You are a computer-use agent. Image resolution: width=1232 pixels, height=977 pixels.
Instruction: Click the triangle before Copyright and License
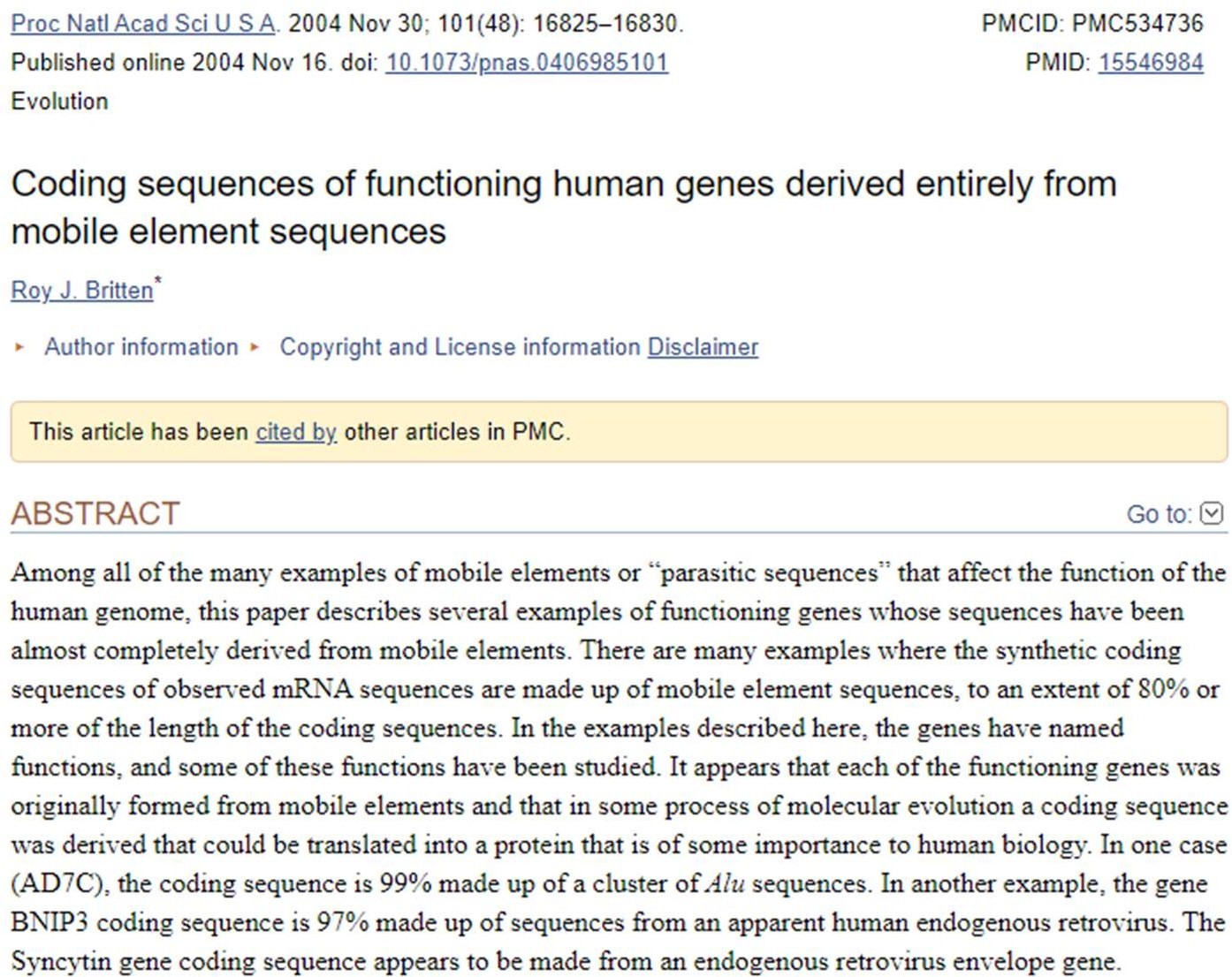pyautogui.click(x=255, y=347)
